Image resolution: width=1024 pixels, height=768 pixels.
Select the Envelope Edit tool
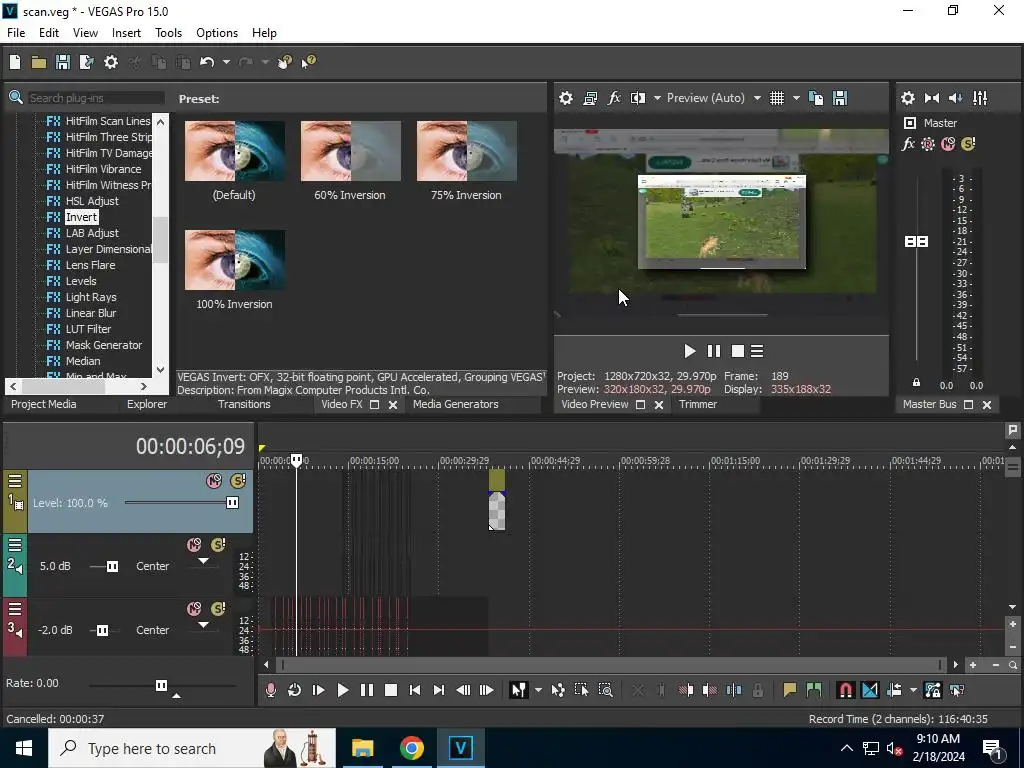pyautogui.click(x=558, y=690)
